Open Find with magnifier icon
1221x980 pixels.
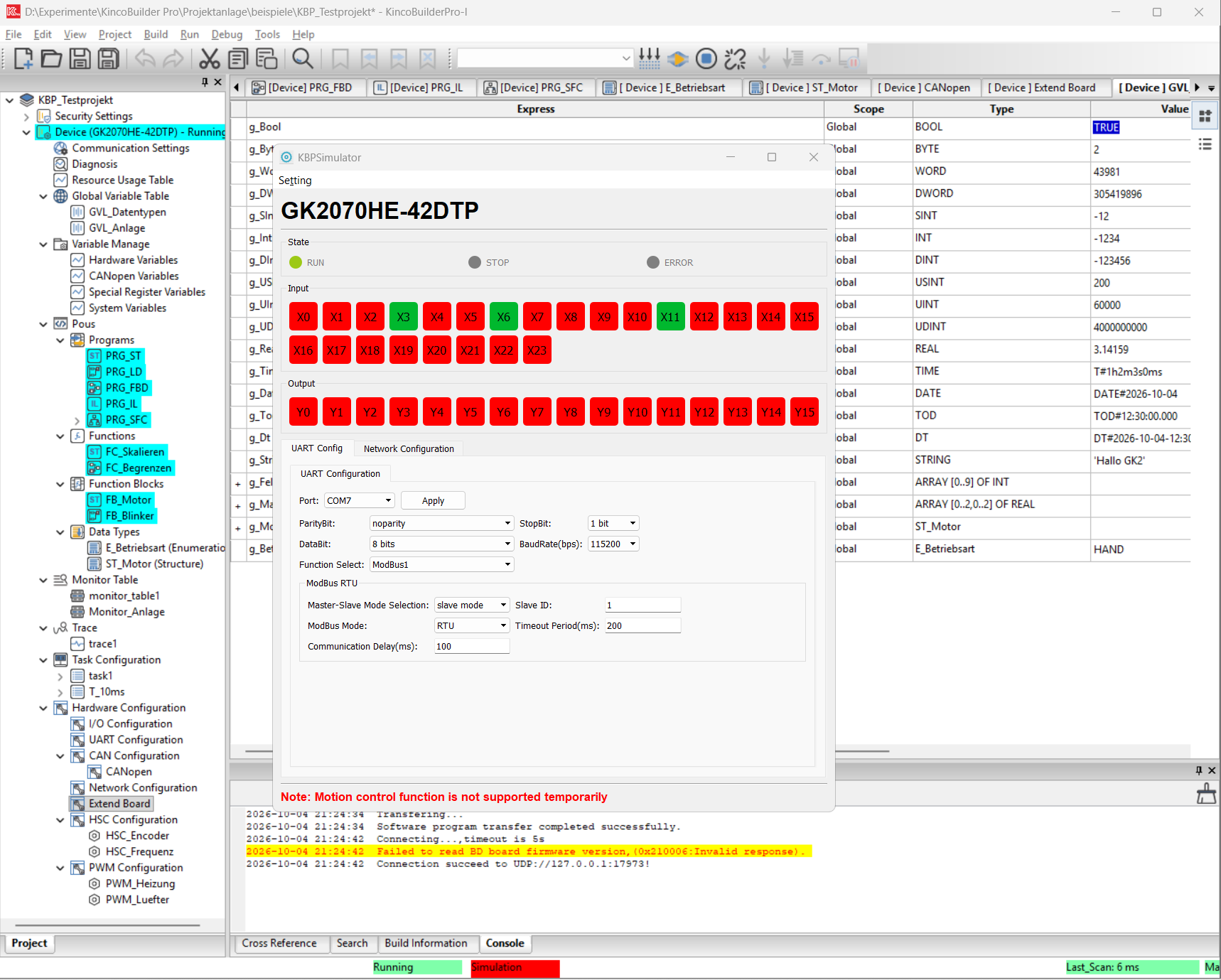(x=303, y=58)
